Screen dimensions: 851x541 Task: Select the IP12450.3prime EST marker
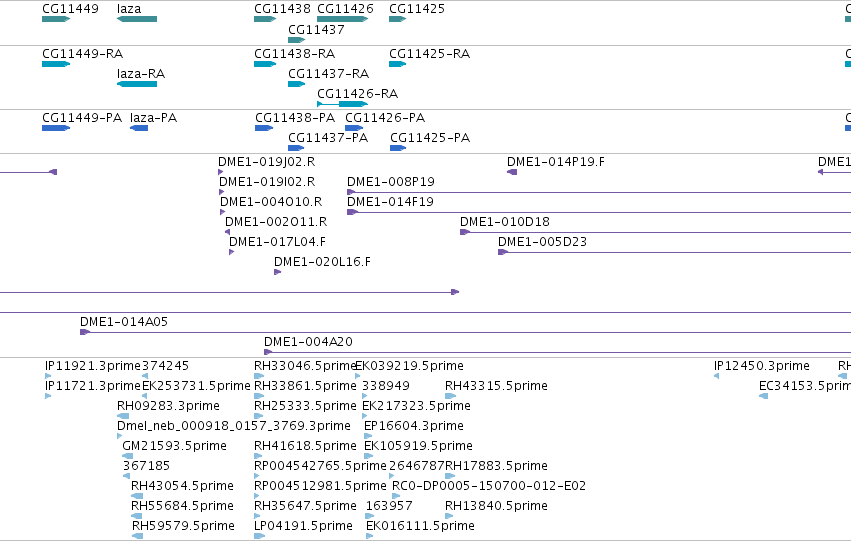(x=716, y=376)
